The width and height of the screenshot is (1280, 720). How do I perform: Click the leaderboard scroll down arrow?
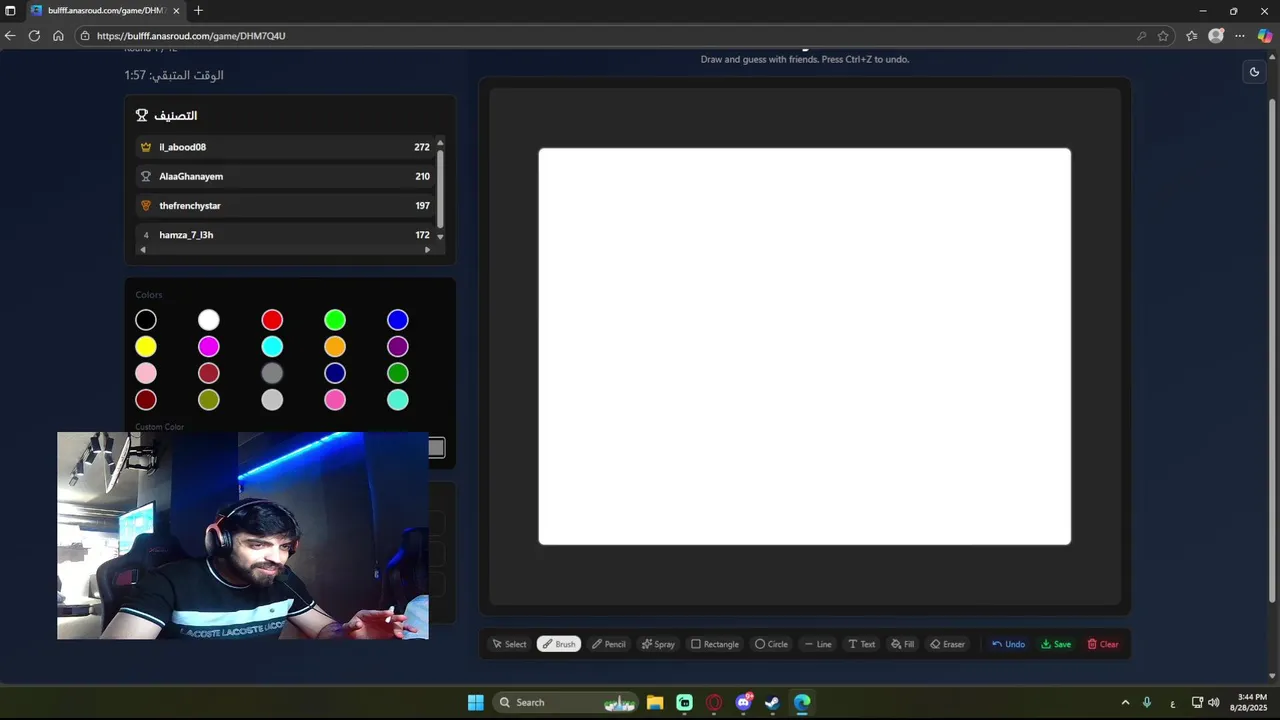440,237
